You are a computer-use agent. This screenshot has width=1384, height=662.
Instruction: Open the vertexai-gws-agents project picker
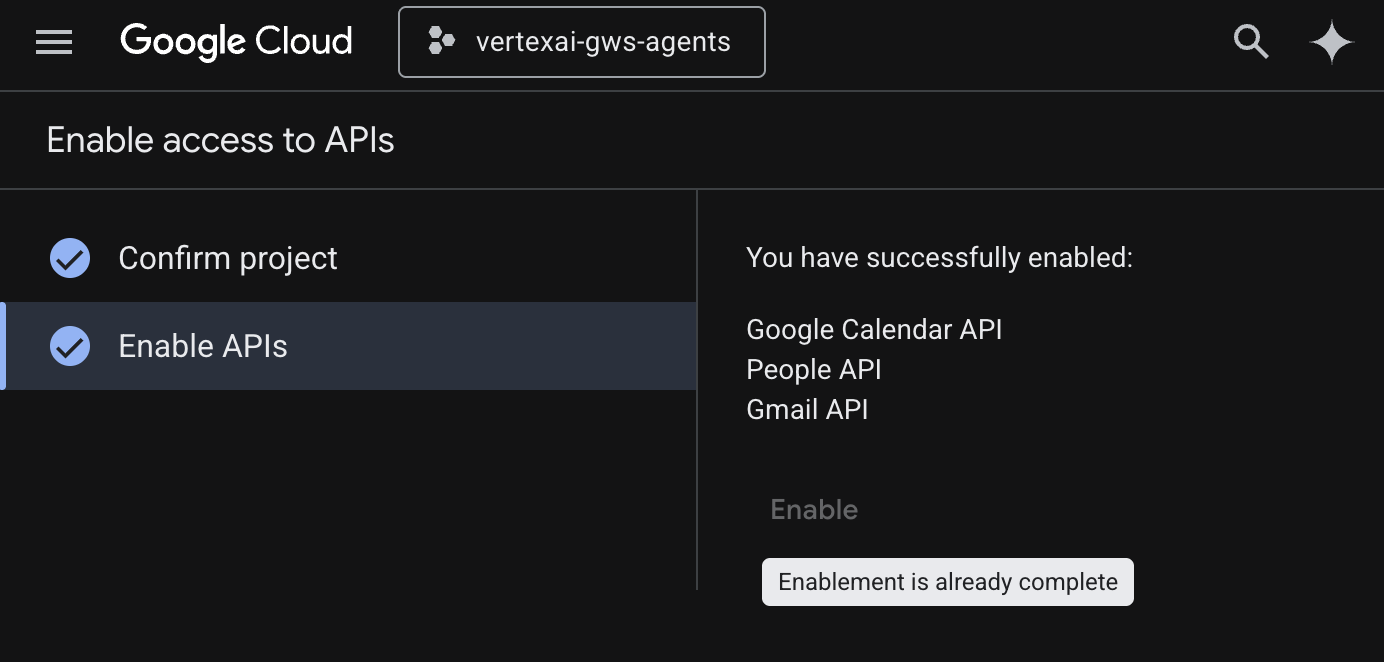[x=582, y=42]
